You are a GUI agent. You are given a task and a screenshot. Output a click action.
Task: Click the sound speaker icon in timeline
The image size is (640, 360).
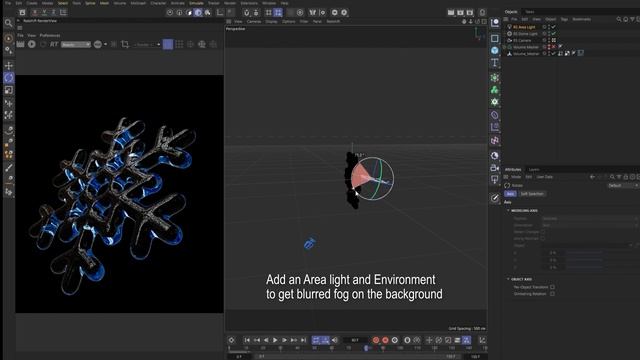pyautogui.click(x=335, y=340)
